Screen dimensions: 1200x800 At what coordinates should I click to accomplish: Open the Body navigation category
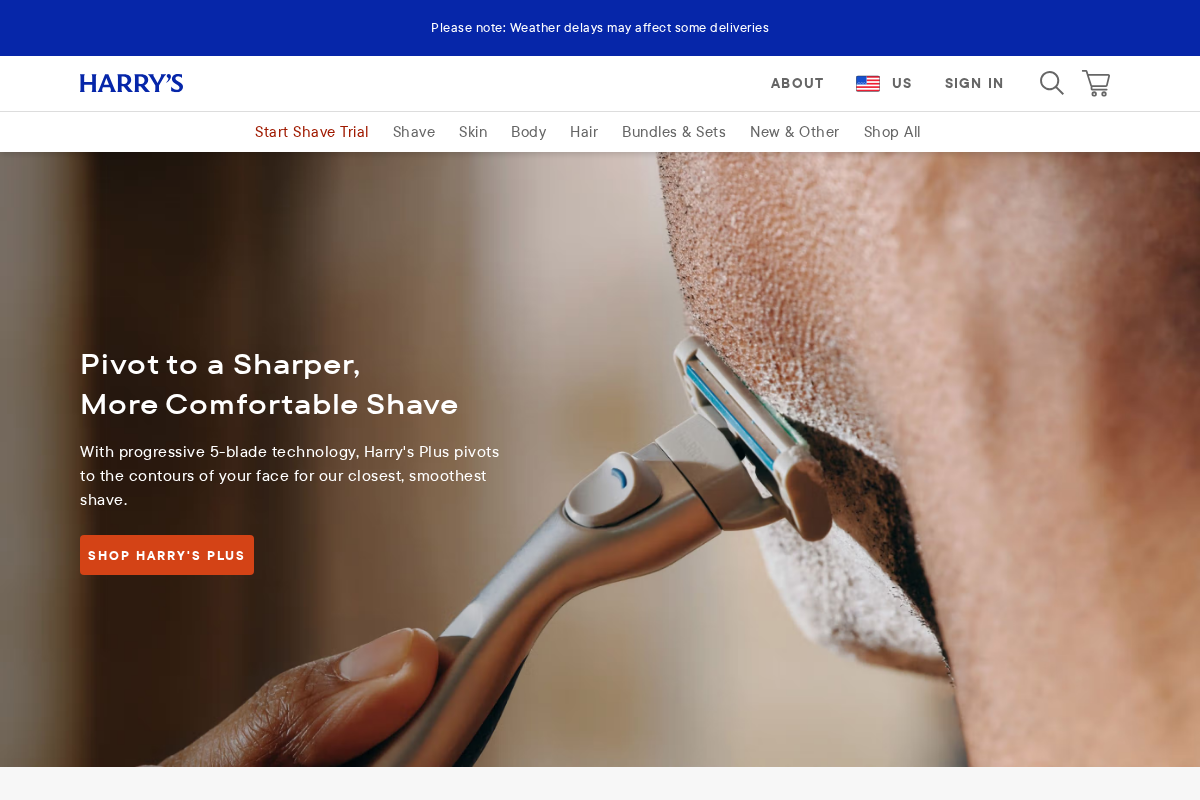pyautogui.click(x=529, y=132)
